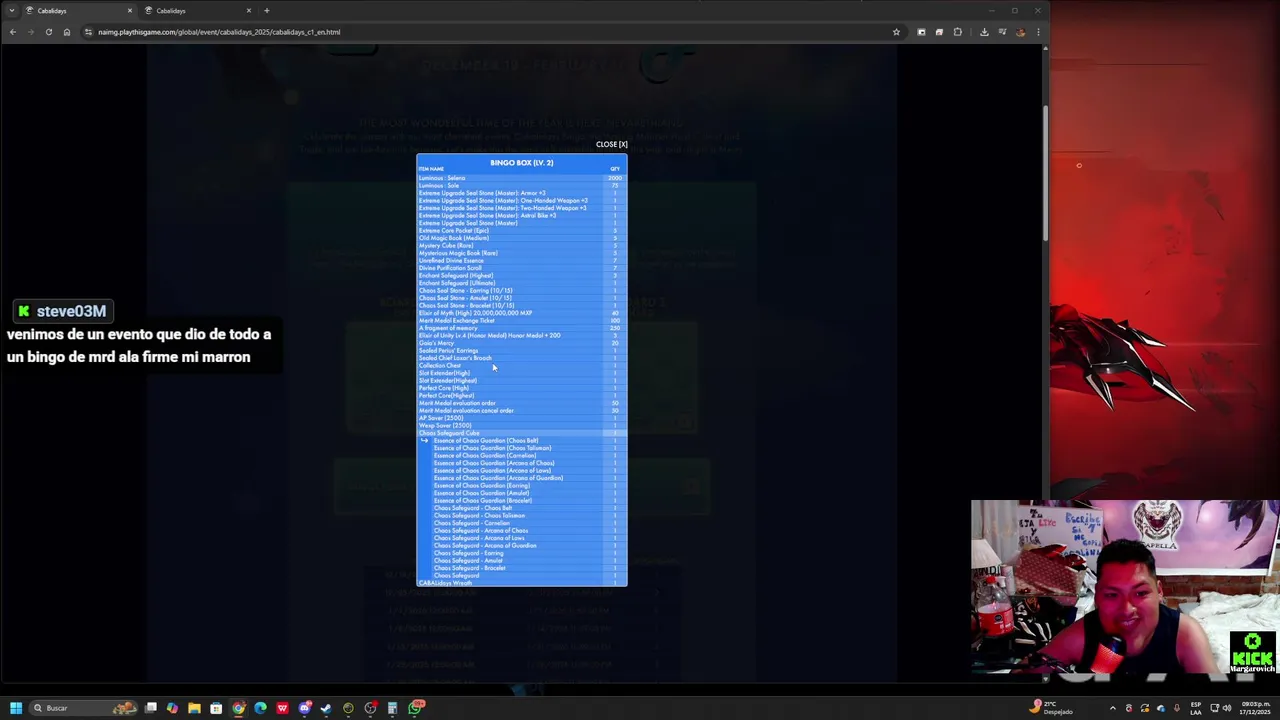This screenshot has width=1280, height=720.
Task: Open Chrome downloads
Action: (984, 32)
